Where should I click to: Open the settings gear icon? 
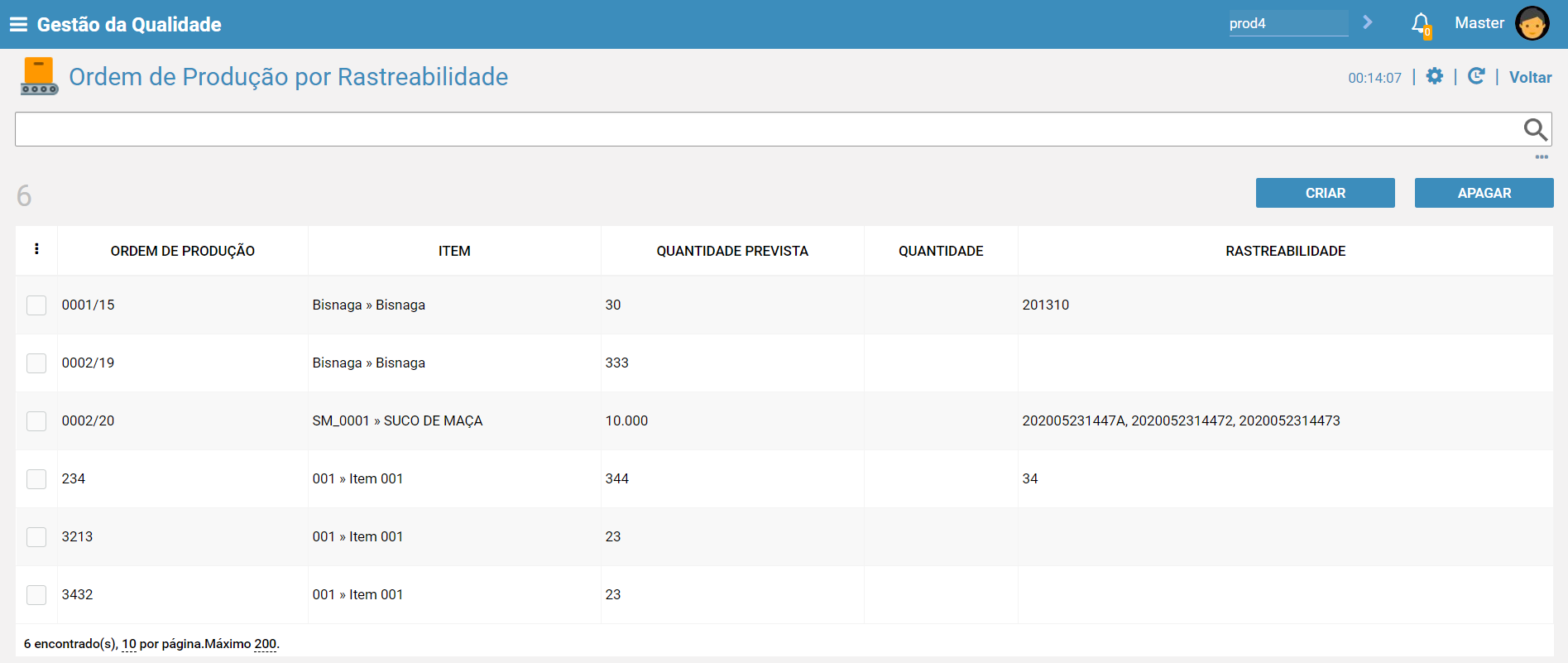tap(1435, 76)
